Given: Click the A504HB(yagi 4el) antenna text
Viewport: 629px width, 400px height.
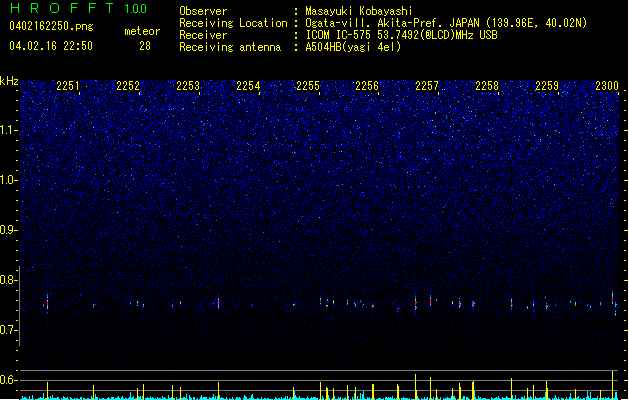Looking at the screenshot, I should pos(353,47).
